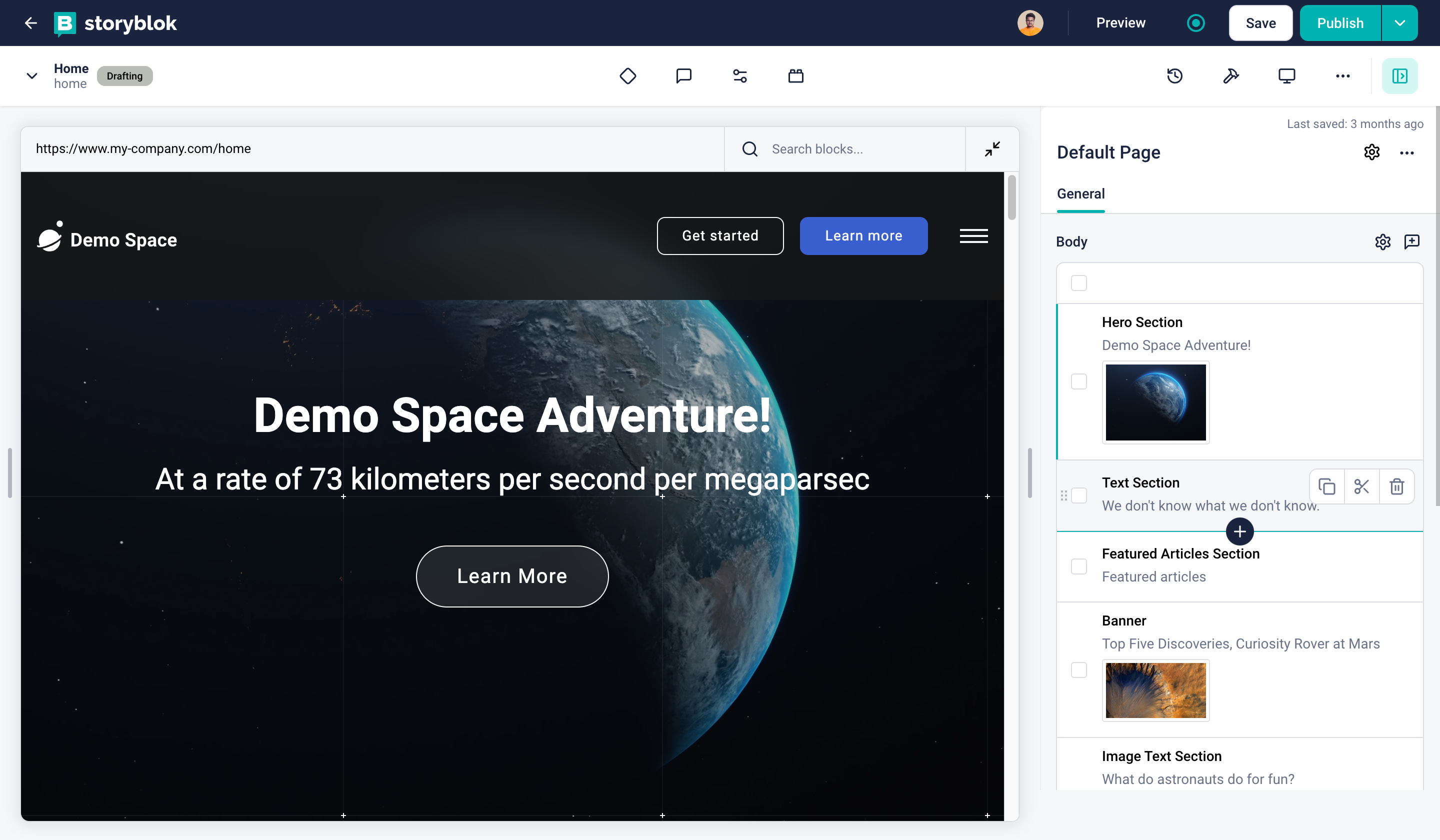Click the Demo Space Adventure! heading
The height and width of the screenshot is (840, 1440).
pos(512,416)
